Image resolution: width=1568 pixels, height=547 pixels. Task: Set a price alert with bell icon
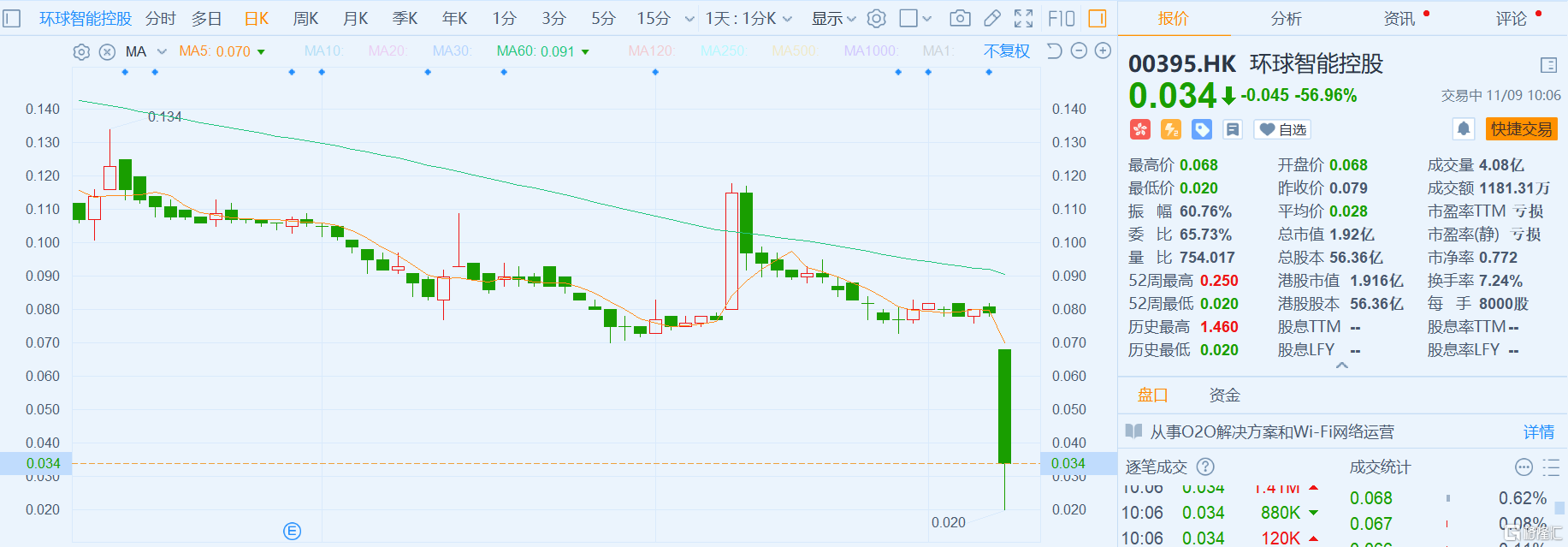pos(1464,129)
